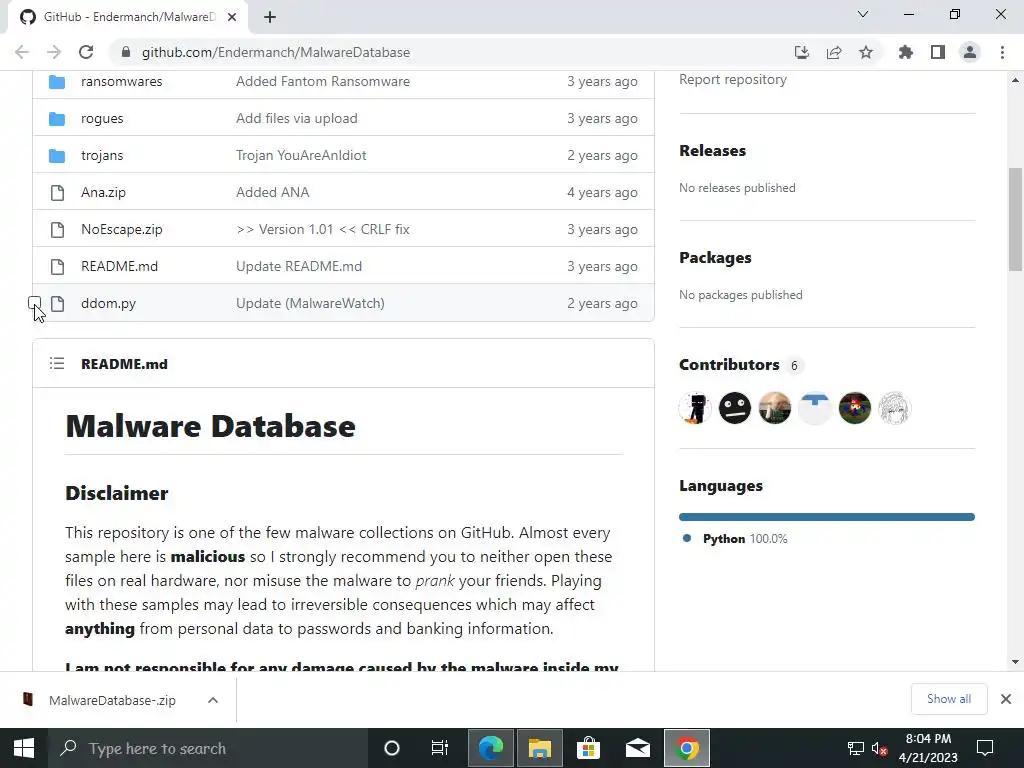Close the downloads bar
The width and height of the screenshot is (1024, 768).
click(1006, 699)
